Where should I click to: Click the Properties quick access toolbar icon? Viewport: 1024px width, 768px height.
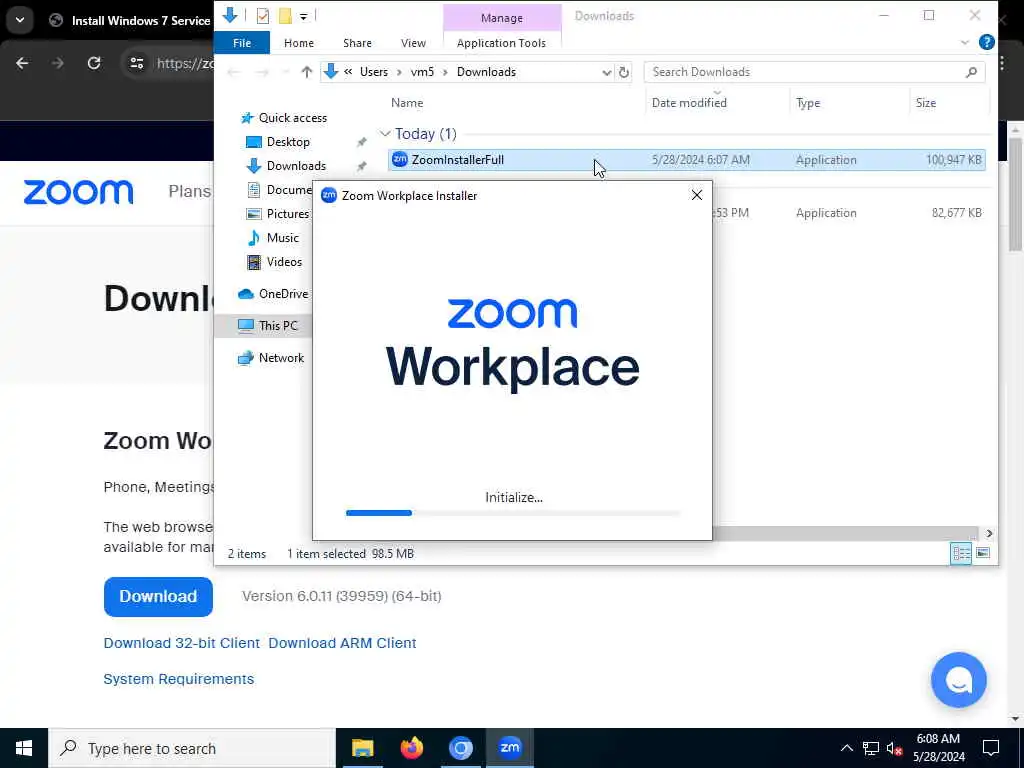(x=263, y=16)
